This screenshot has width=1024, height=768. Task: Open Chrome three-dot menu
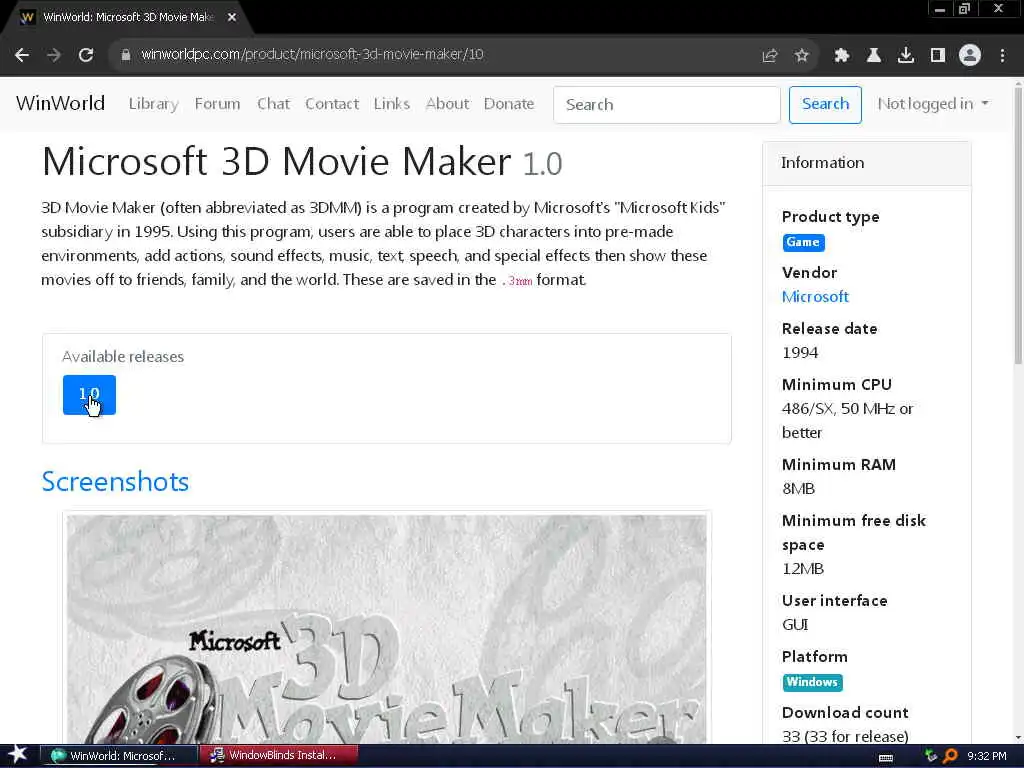click(x=1002, y=56)
